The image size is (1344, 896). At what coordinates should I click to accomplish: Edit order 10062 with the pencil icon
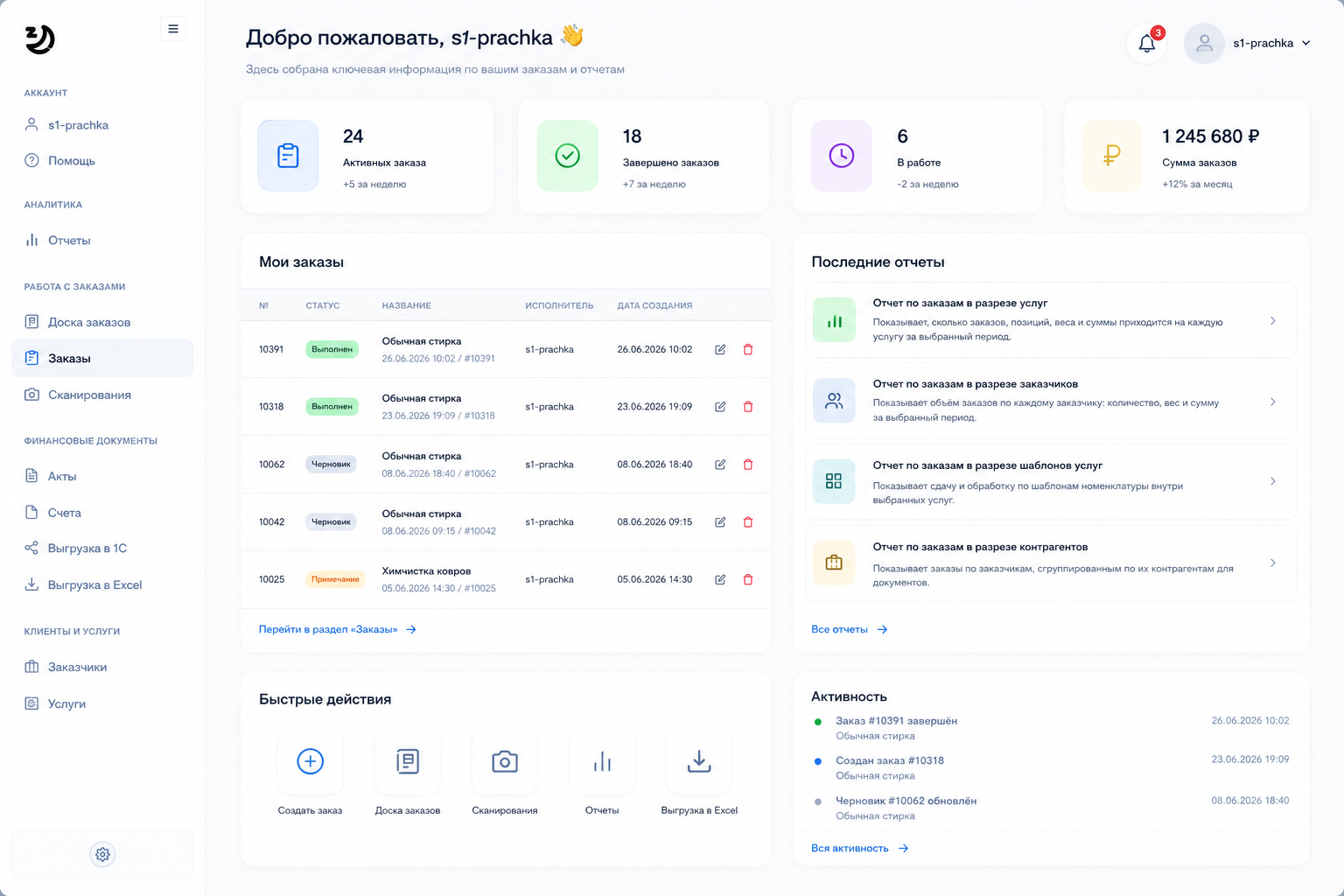[720, 465]
